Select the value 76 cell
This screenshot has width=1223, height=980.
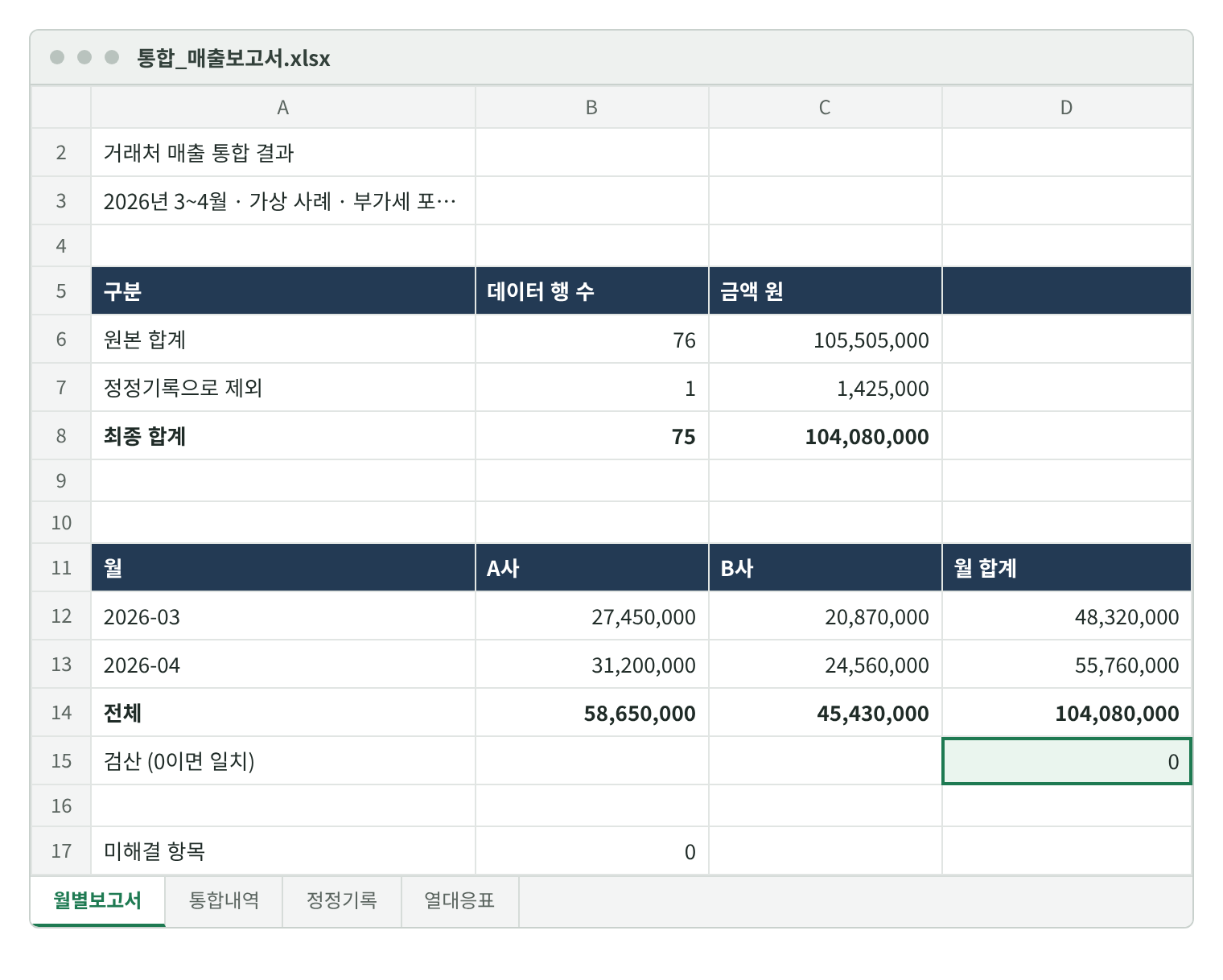click(592, 340)
